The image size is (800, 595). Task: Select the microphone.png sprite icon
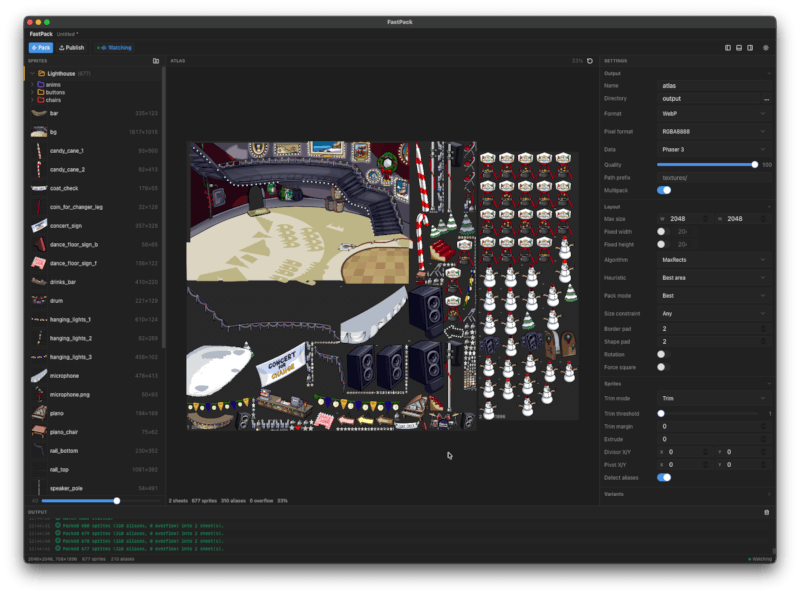[39, 394]
